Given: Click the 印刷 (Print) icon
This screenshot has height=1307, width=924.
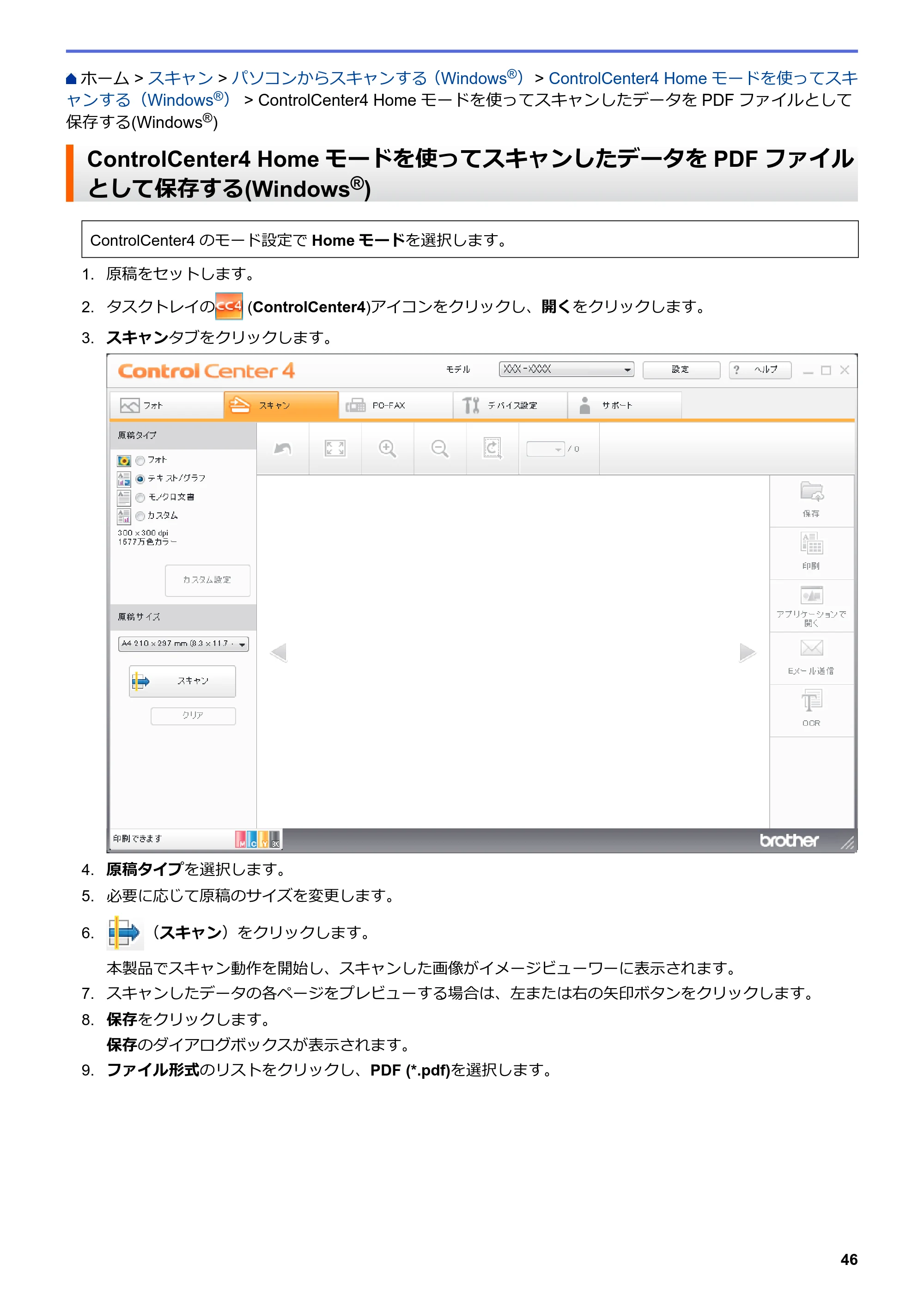Looking at the screenshot, I should click(811, 543).
